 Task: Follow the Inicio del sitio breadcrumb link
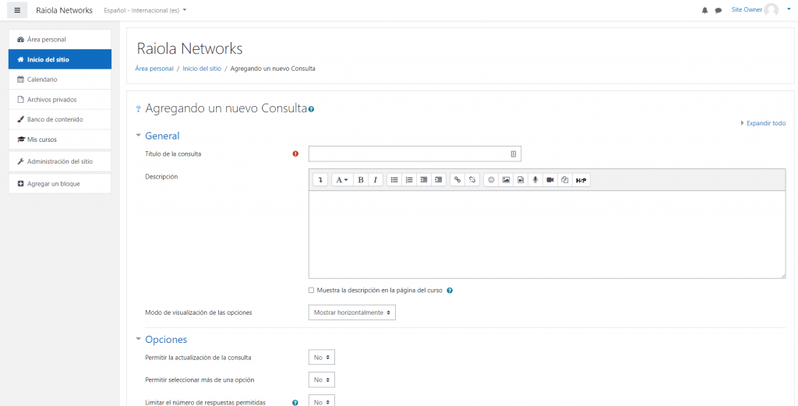(202, 68)
